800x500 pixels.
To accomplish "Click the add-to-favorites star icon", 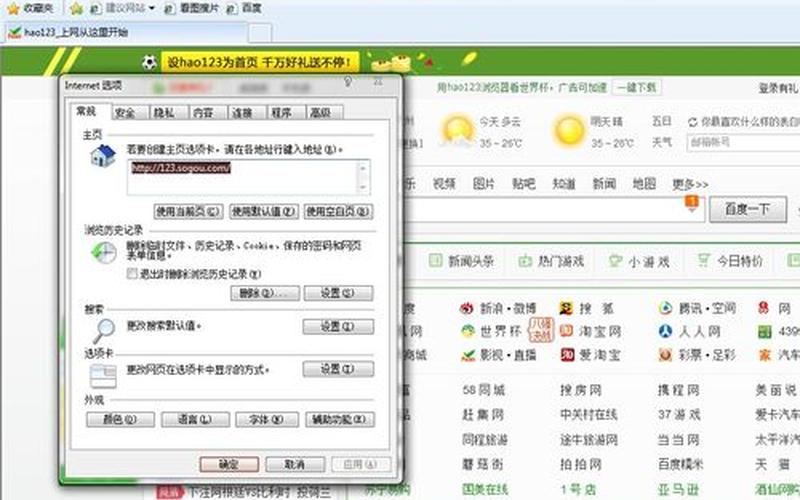I will [x=77, y=9].
